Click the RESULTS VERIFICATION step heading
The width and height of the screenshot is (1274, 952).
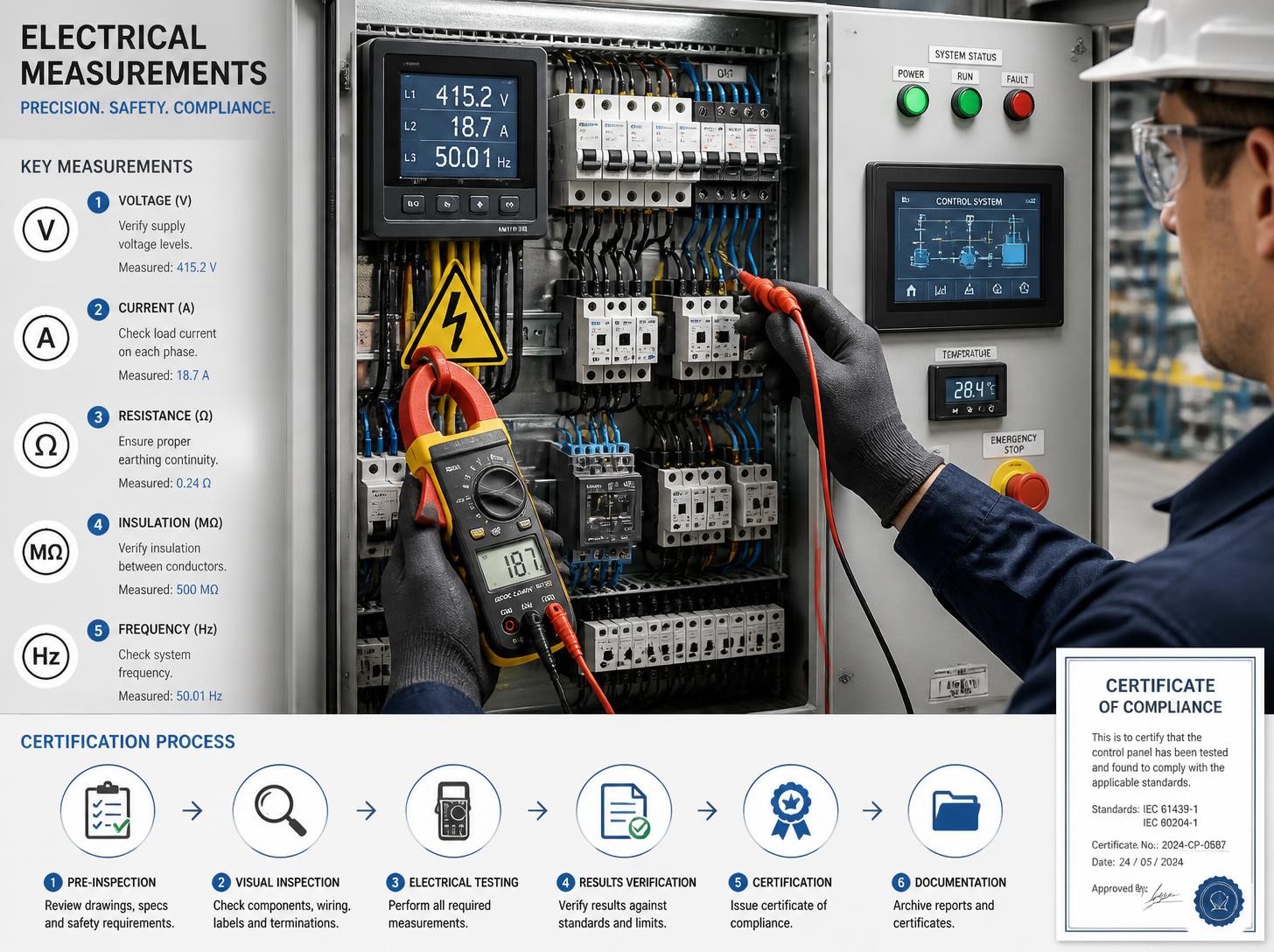pyautogui.click(x=637, y=883)
